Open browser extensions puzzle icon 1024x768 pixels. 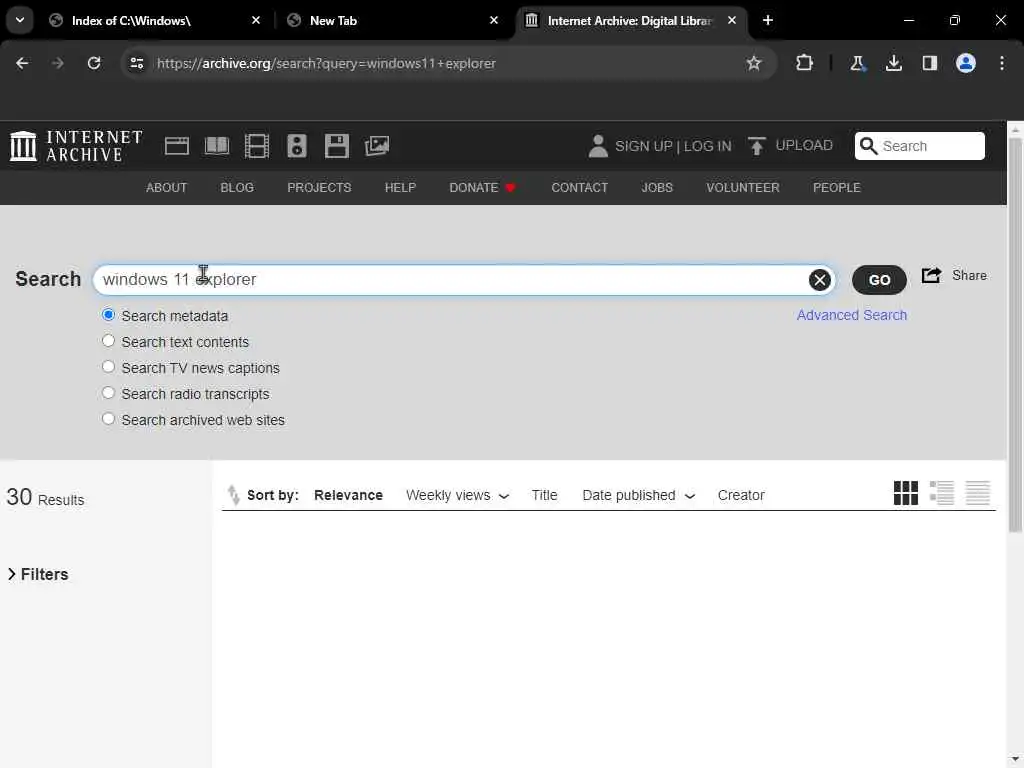(x=804, y=63)
